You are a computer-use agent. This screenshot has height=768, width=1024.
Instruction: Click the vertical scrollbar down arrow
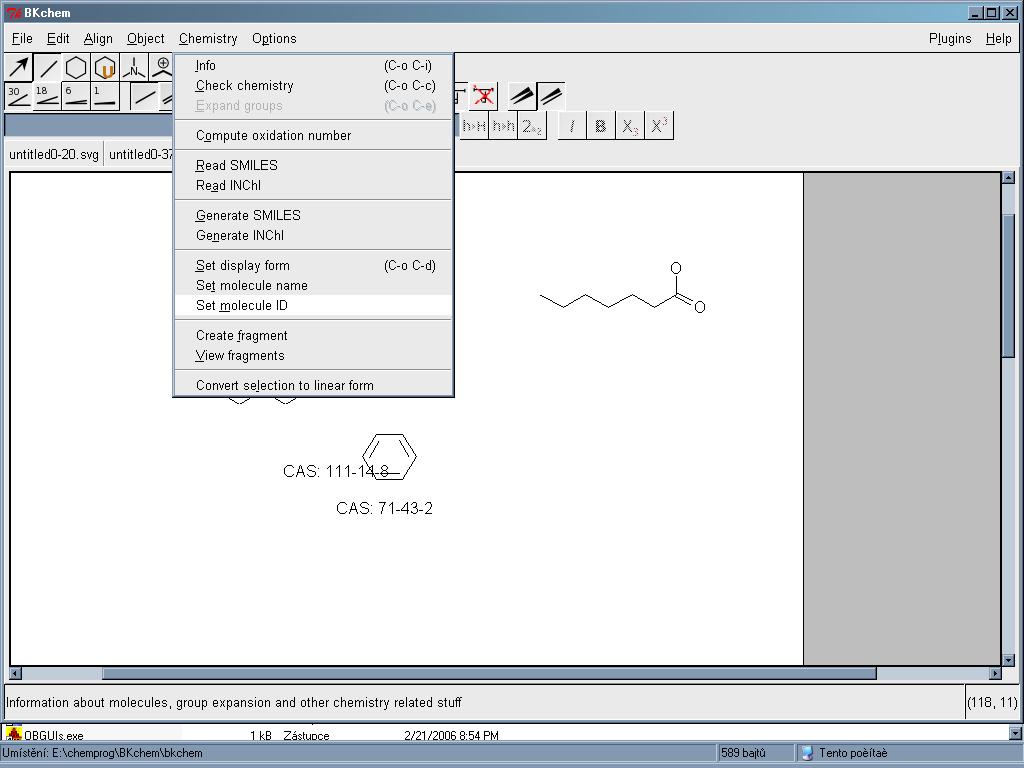pyautogui.click(x=1008, y=660)
